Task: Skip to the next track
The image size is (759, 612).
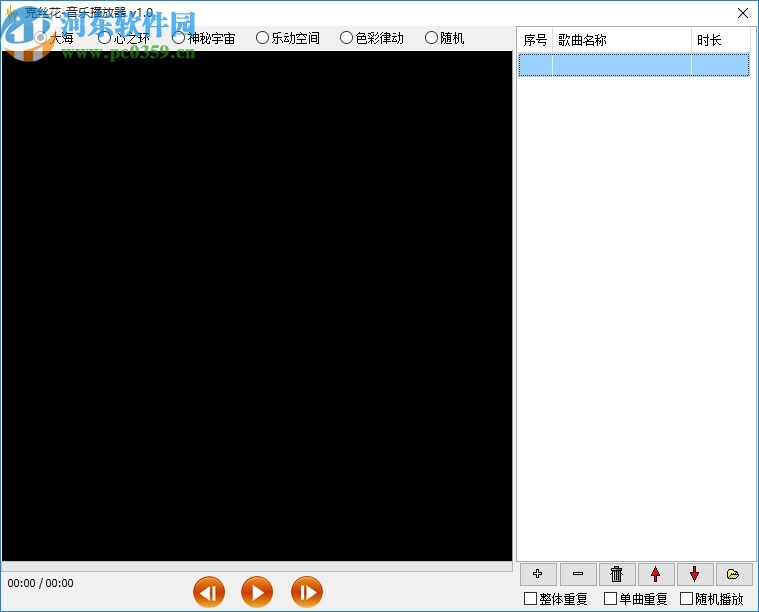Action: click(307, 592)
